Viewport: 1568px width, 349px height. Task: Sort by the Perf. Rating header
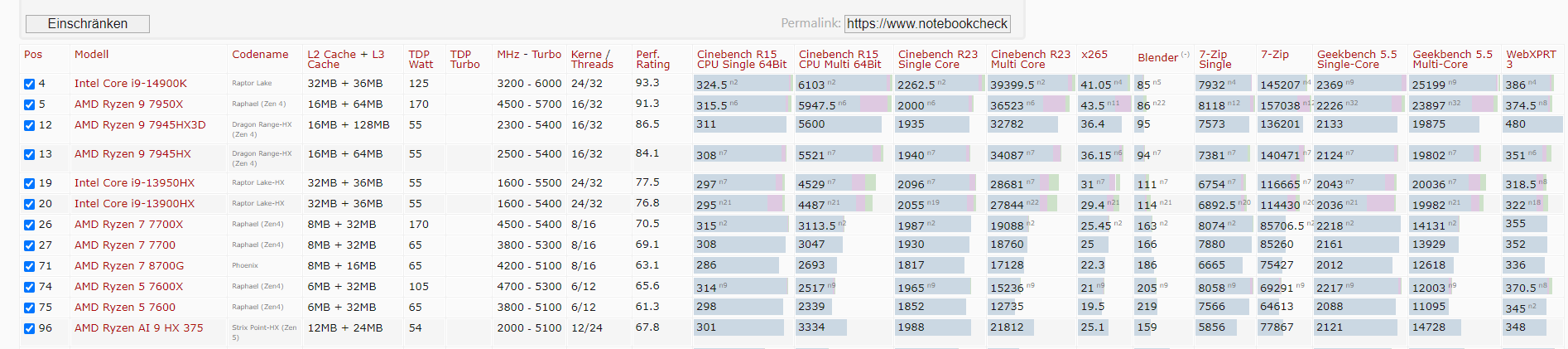(x=653, y=59)
